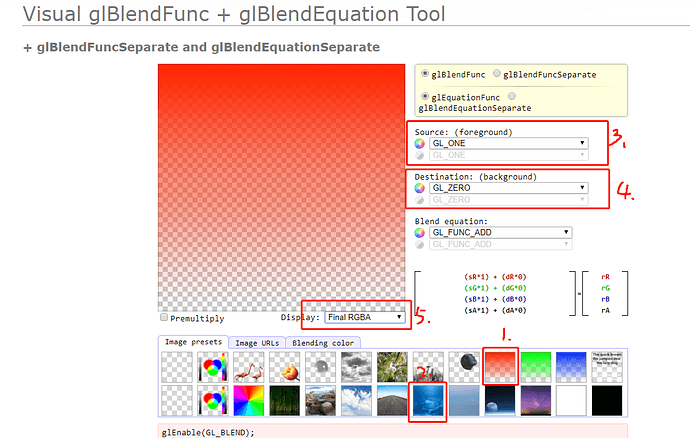Click the green gradient image preset
The height and width of the screenshot is (438, 690).
pos(536,367)
